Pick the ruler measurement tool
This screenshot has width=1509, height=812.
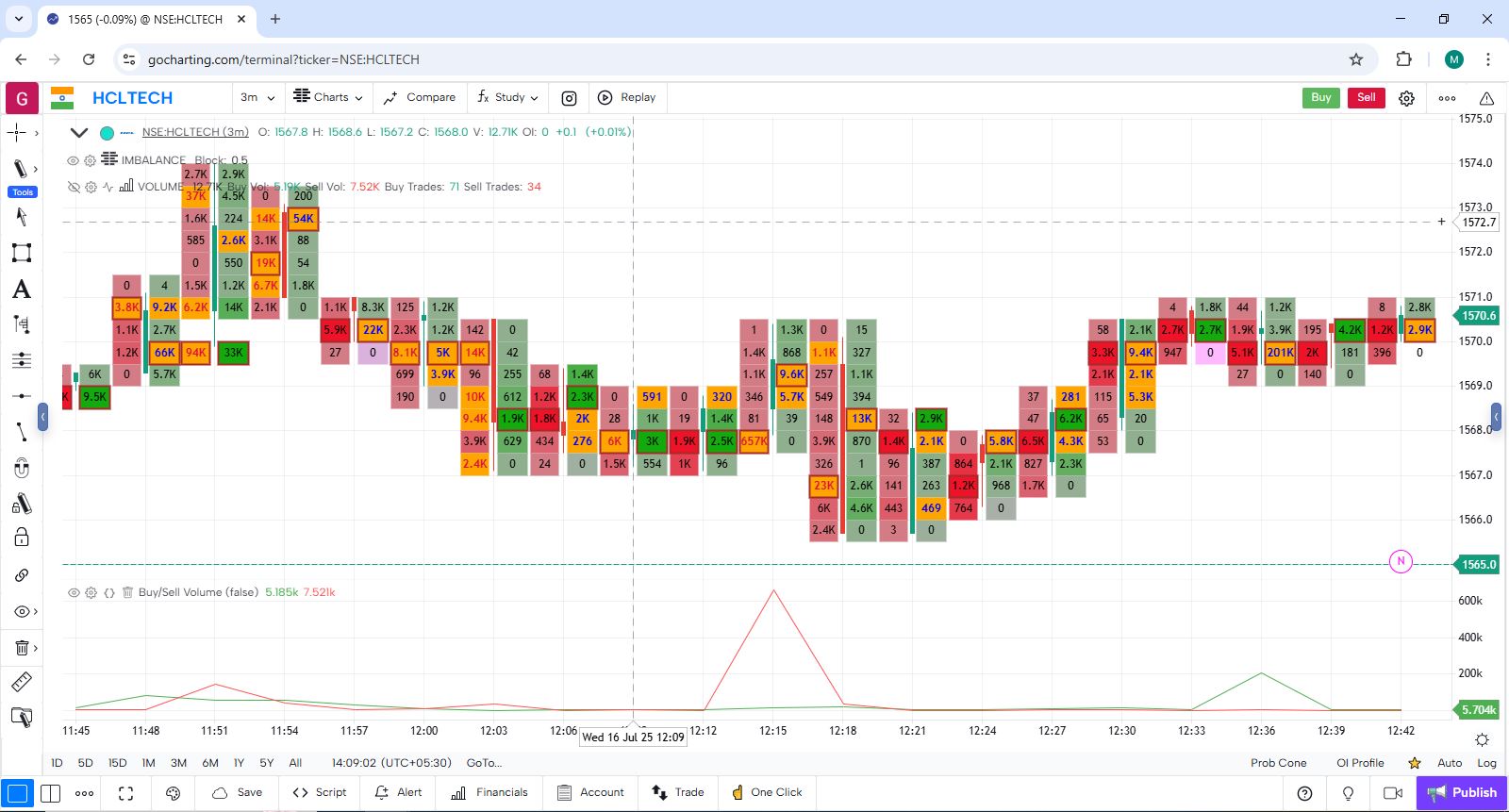[21, 682]
